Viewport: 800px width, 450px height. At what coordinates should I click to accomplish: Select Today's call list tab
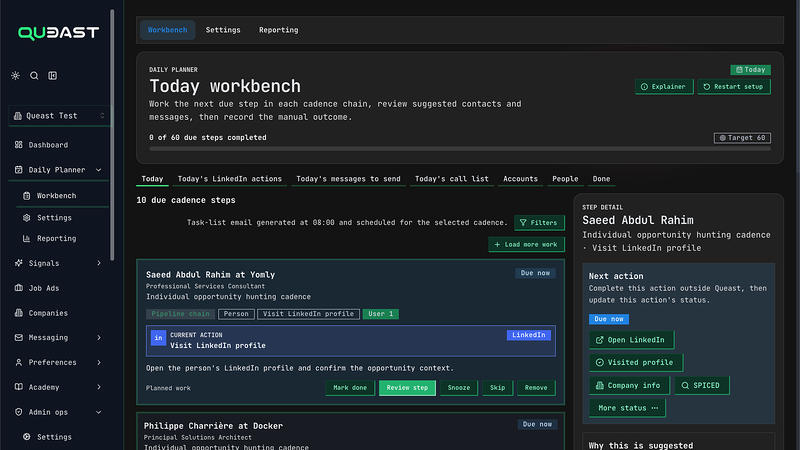point(452,179)
